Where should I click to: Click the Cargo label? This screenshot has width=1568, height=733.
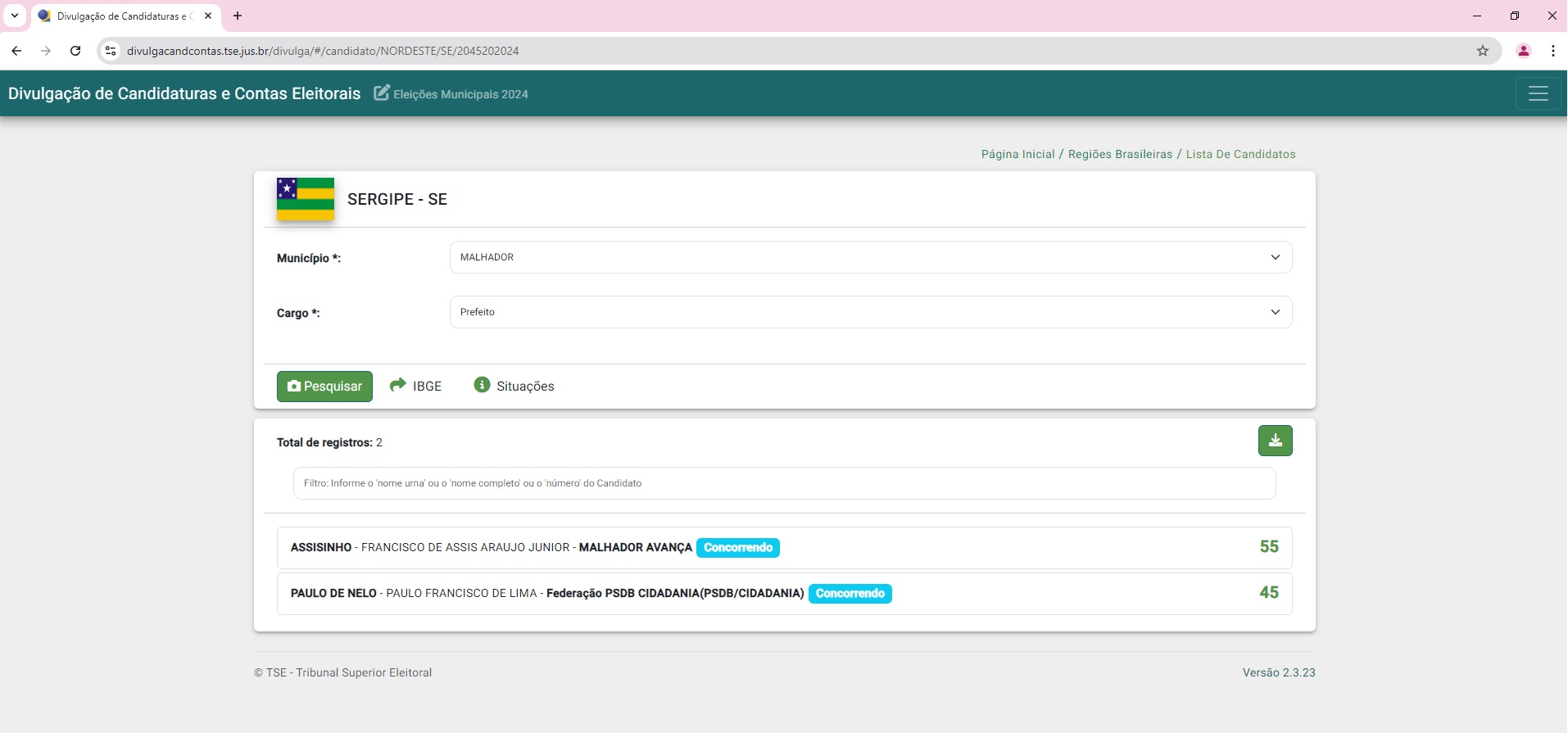click(x=298, y=313)
